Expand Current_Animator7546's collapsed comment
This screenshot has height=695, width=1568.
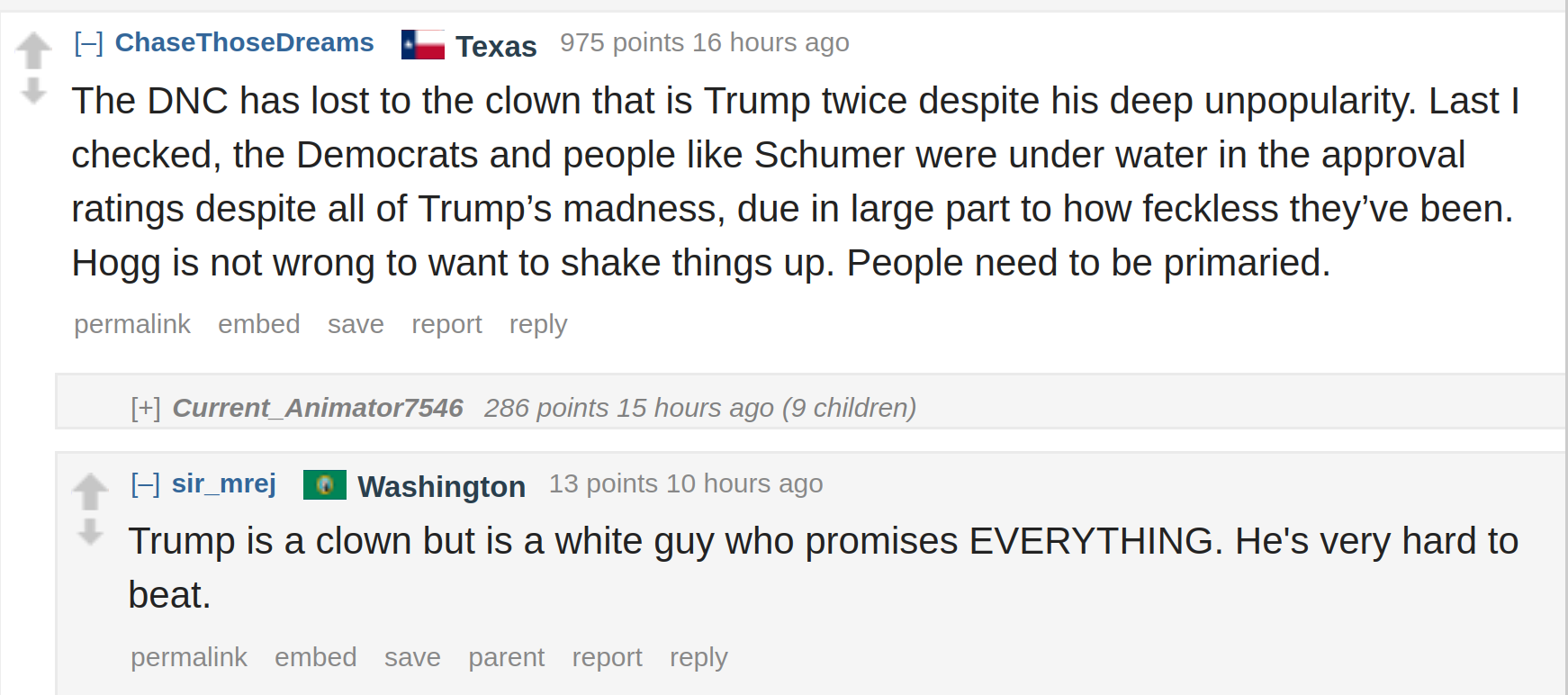[145, 408]
